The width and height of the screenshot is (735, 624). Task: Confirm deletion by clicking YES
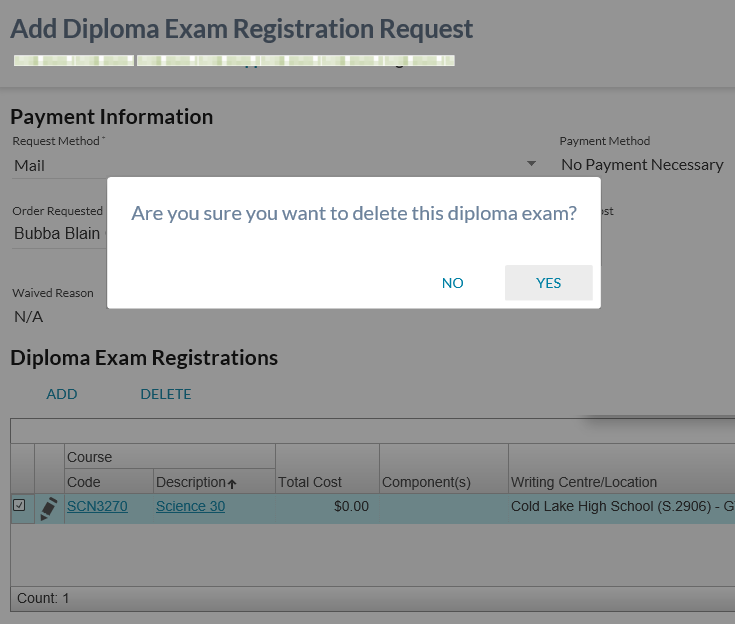(548, 283)
